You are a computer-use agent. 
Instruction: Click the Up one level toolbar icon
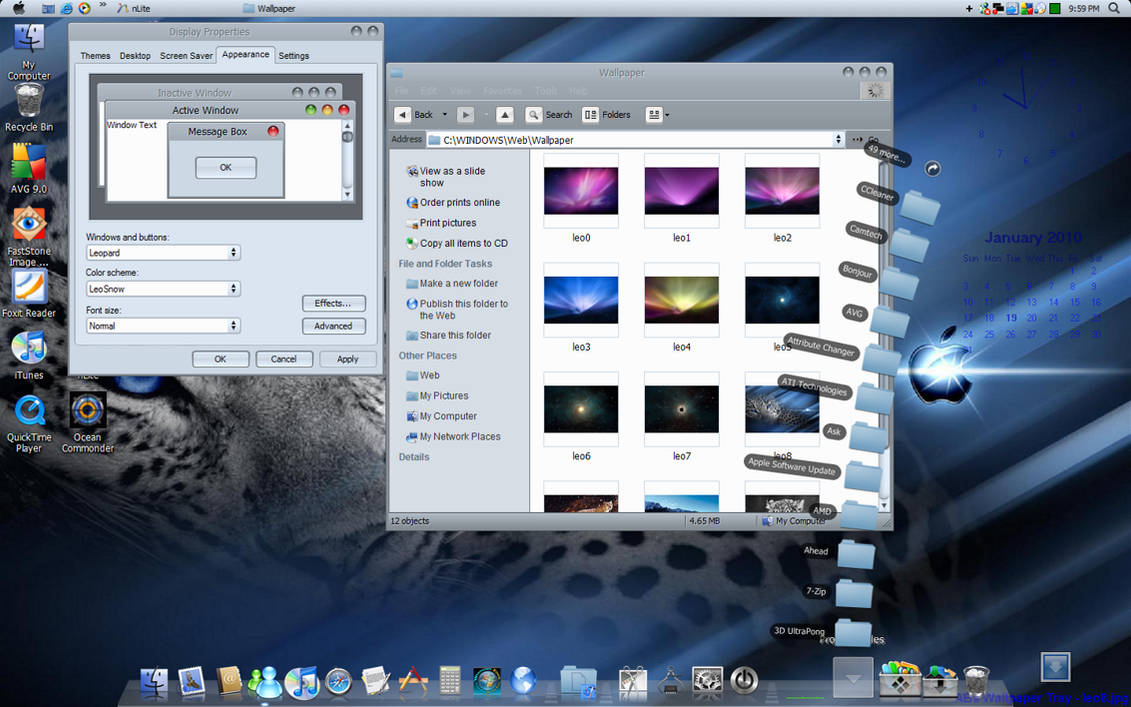point(505,114)
